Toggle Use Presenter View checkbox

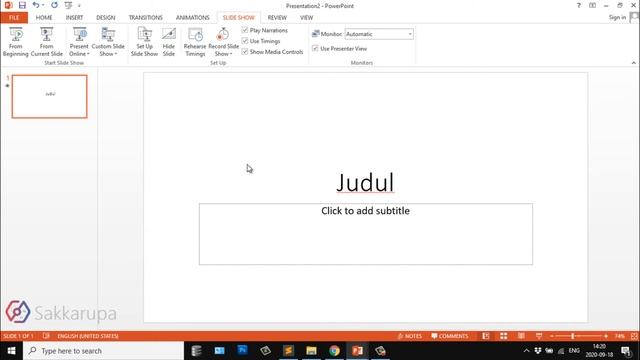point(315,48)
